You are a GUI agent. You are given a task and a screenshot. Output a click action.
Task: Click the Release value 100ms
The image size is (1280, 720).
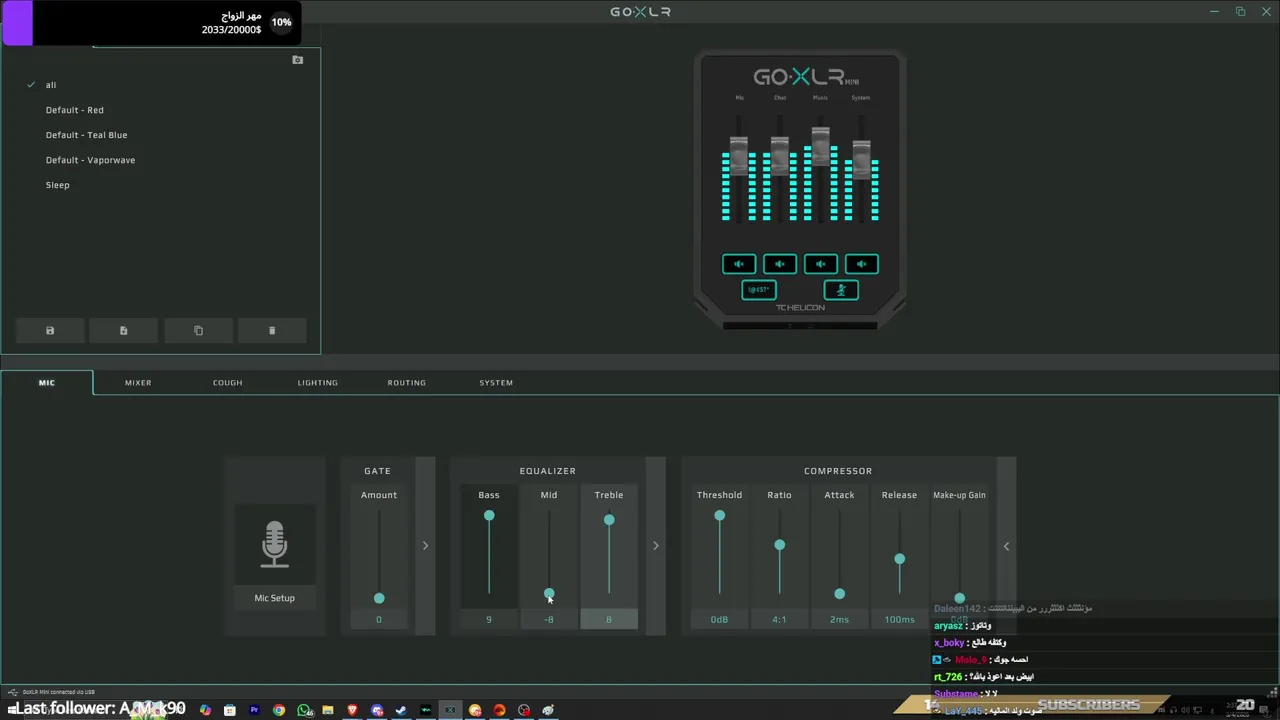[899, 620]
